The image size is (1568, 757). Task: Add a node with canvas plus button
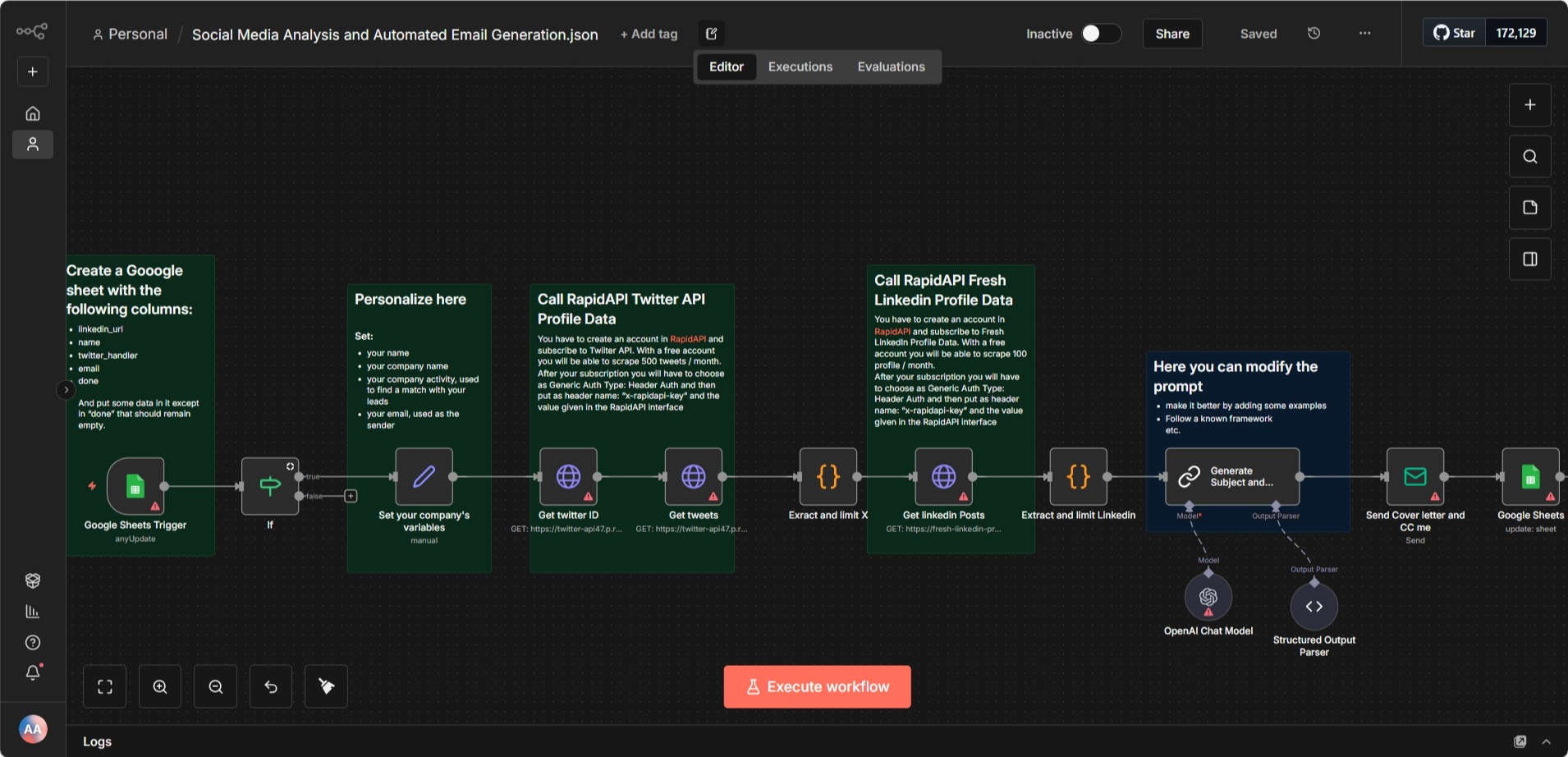(1530, 105)
